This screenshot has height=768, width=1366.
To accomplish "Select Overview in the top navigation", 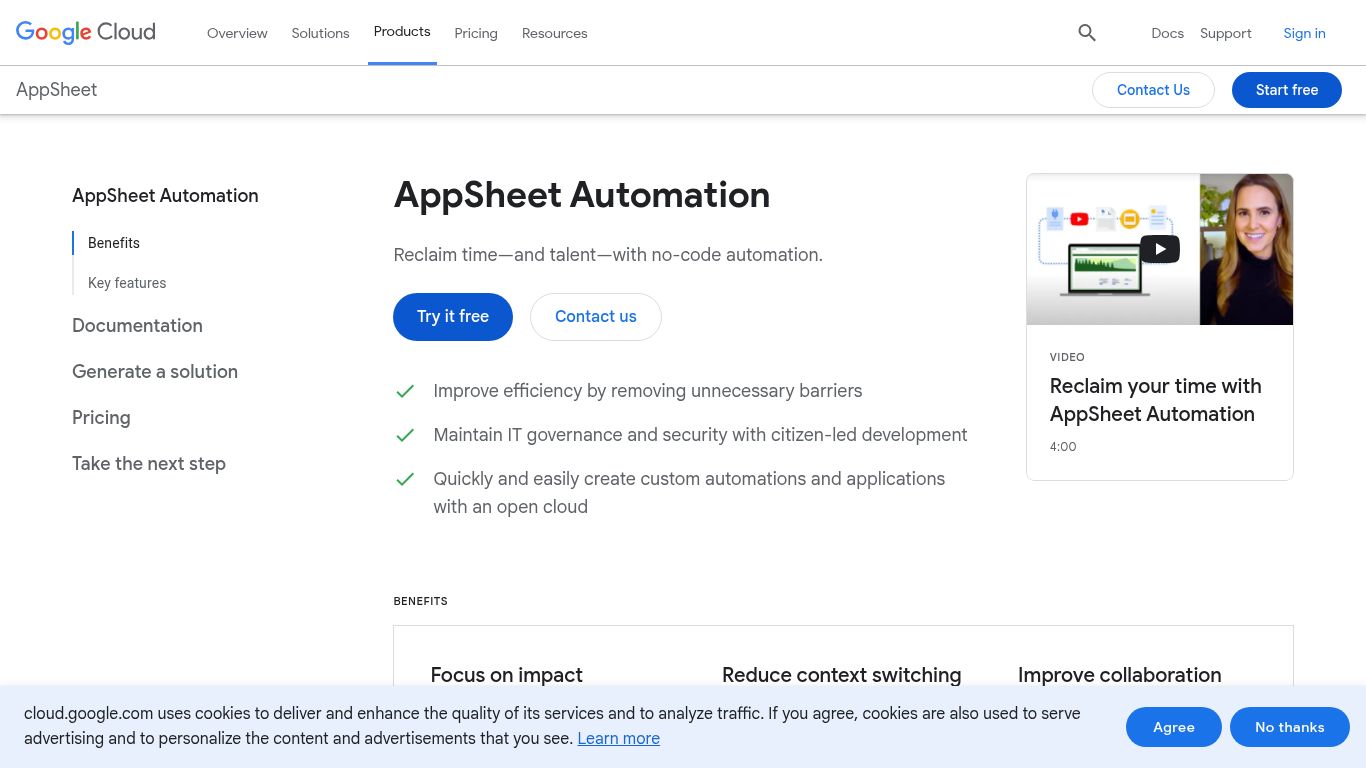I will pos(237,33).
